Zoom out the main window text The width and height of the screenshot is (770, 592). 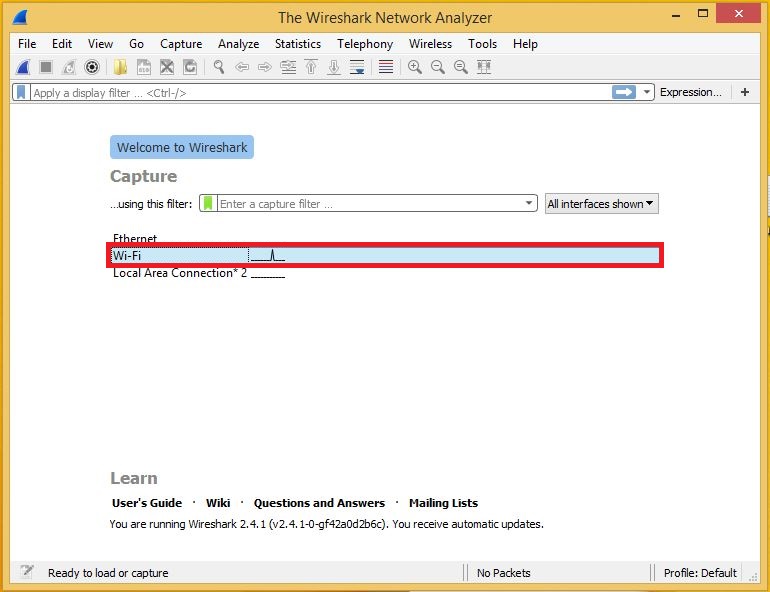tap(438, 67)
